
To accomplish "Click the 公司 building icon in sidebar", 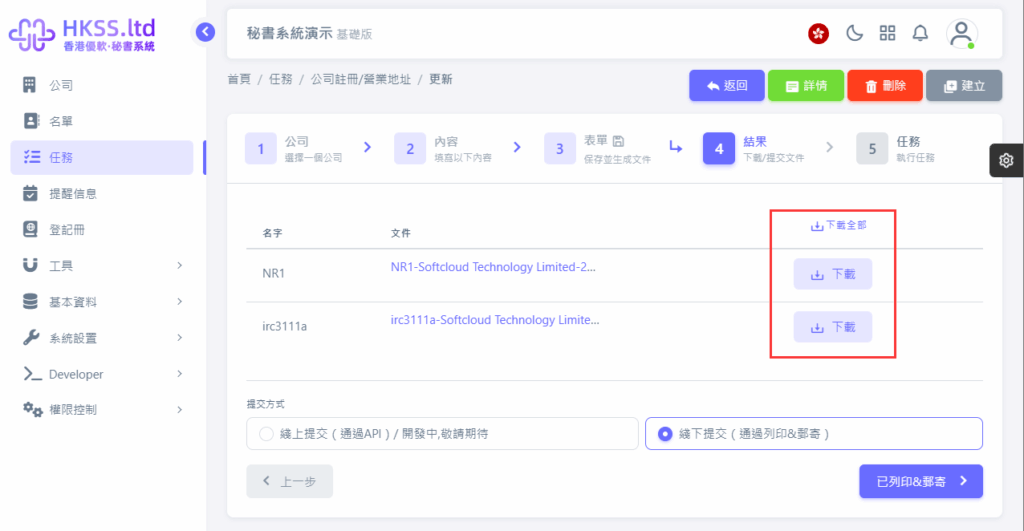I will 29,85.
